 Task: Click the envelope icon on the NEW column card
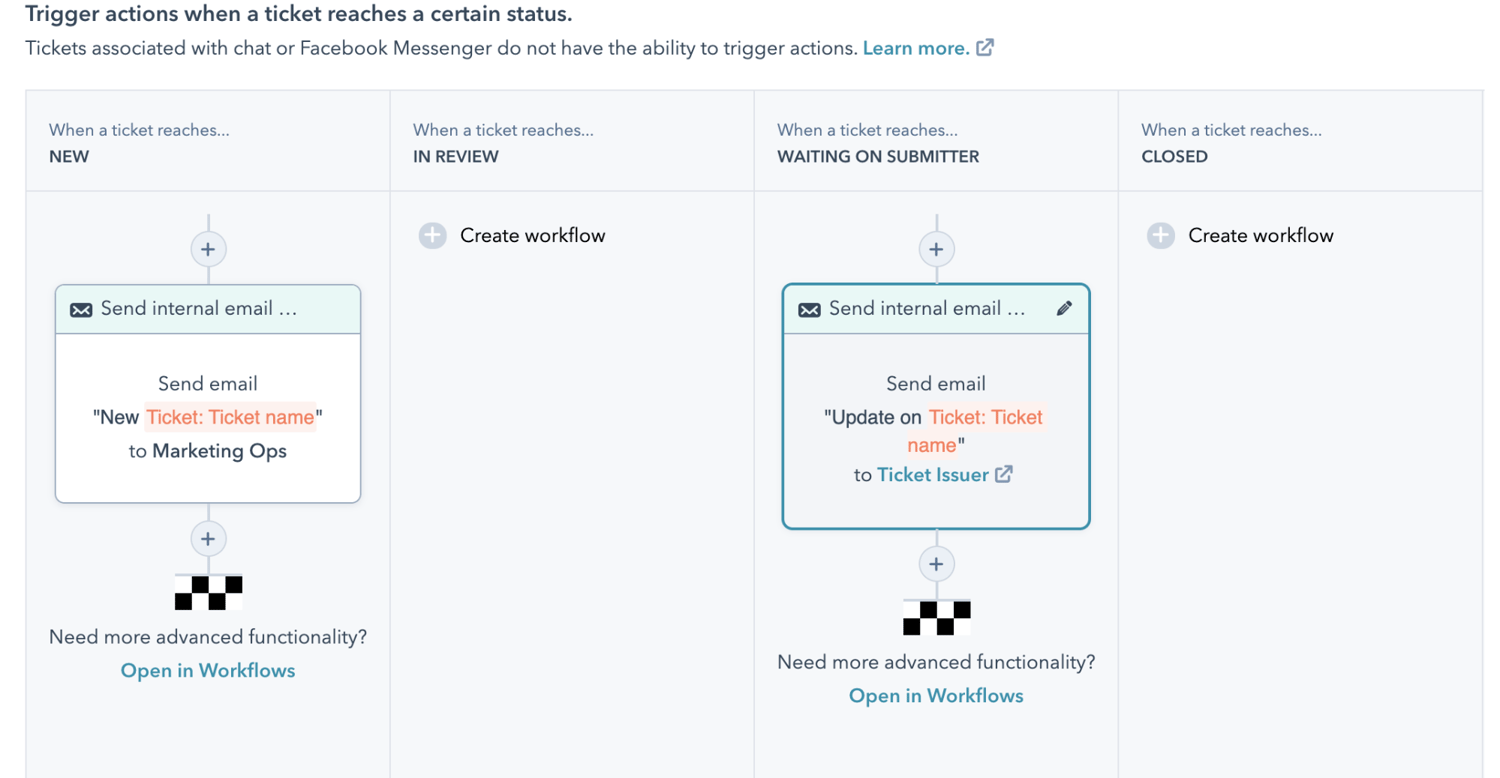point(80,308)
